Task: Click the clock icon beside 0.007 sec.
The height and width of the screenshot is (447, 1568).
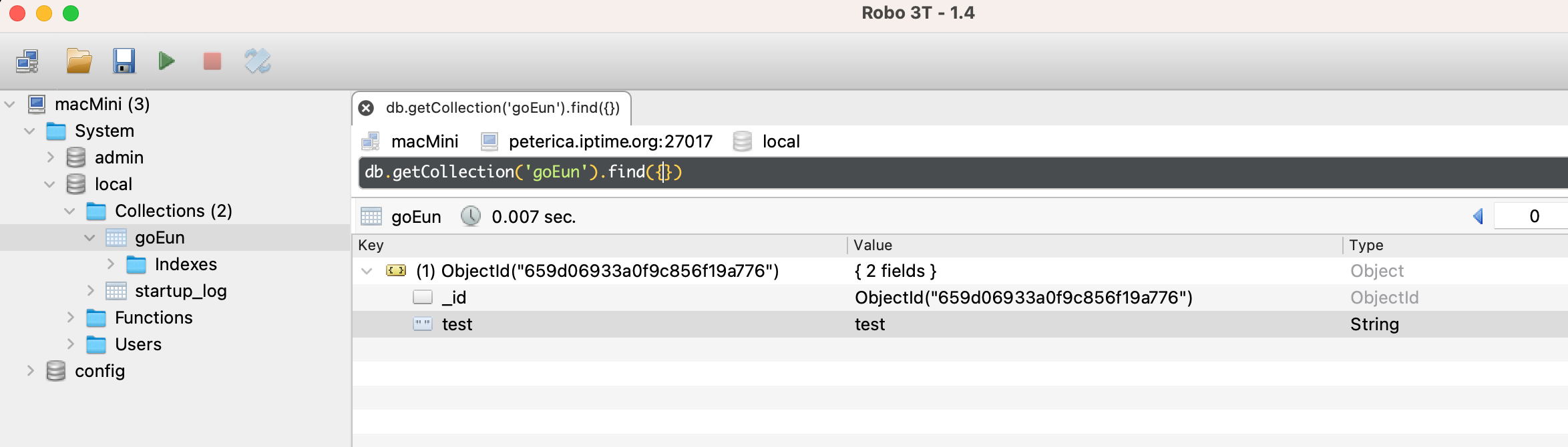Action: [471, 216]
